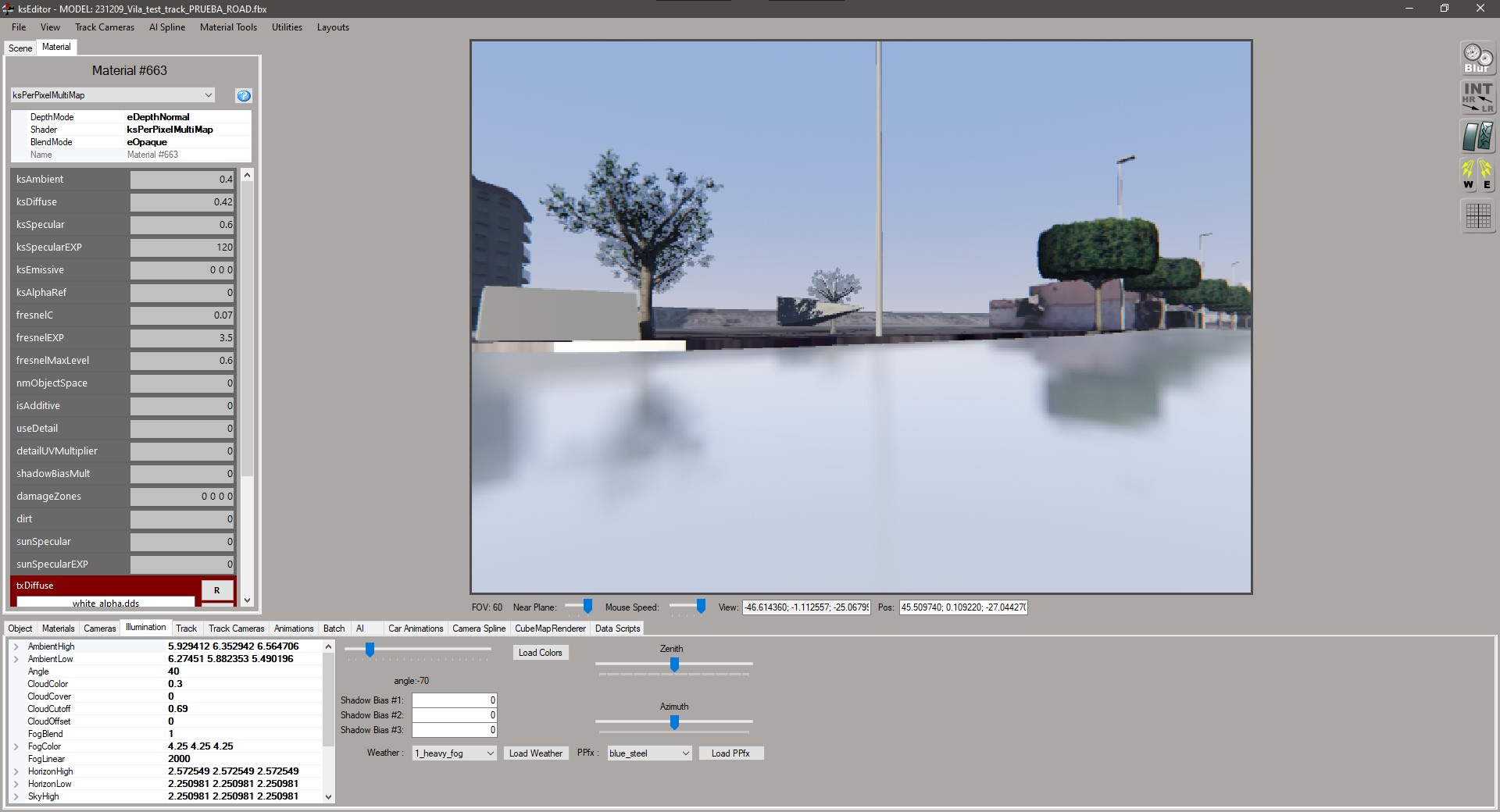Viewport: 1500px width, 812px height.
Task: Open the Camera Spline tab
Action: (x=479, y=629)
